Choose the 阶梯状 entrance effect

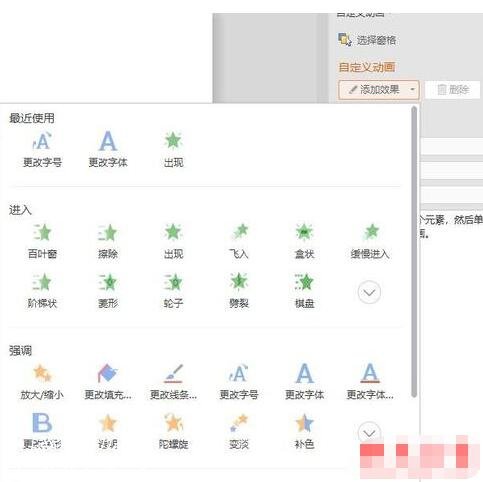point(42,291)
